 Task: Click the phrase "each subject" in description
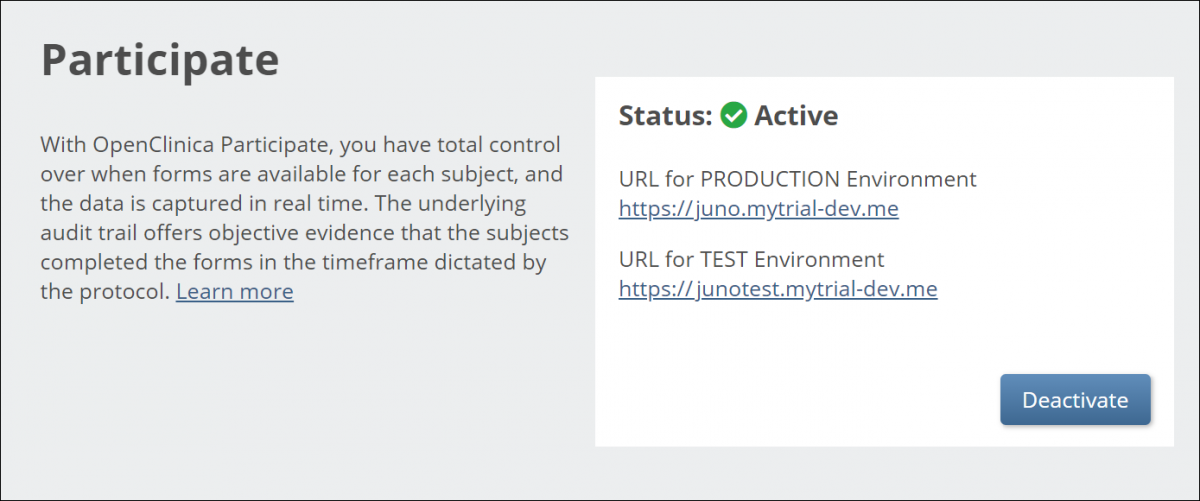coord(442,174)
